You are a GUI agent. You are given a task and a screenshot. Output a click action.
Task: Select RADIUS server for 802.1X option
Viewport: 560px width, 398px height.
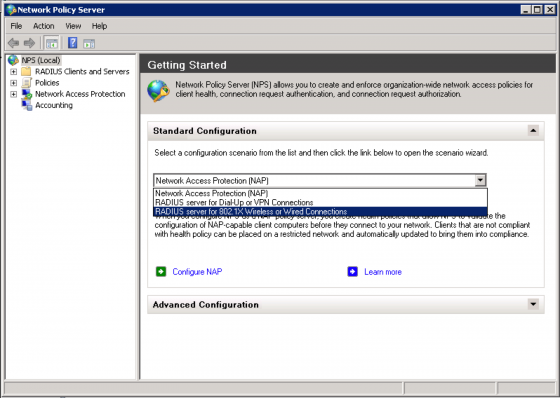[x=320, y=212]
